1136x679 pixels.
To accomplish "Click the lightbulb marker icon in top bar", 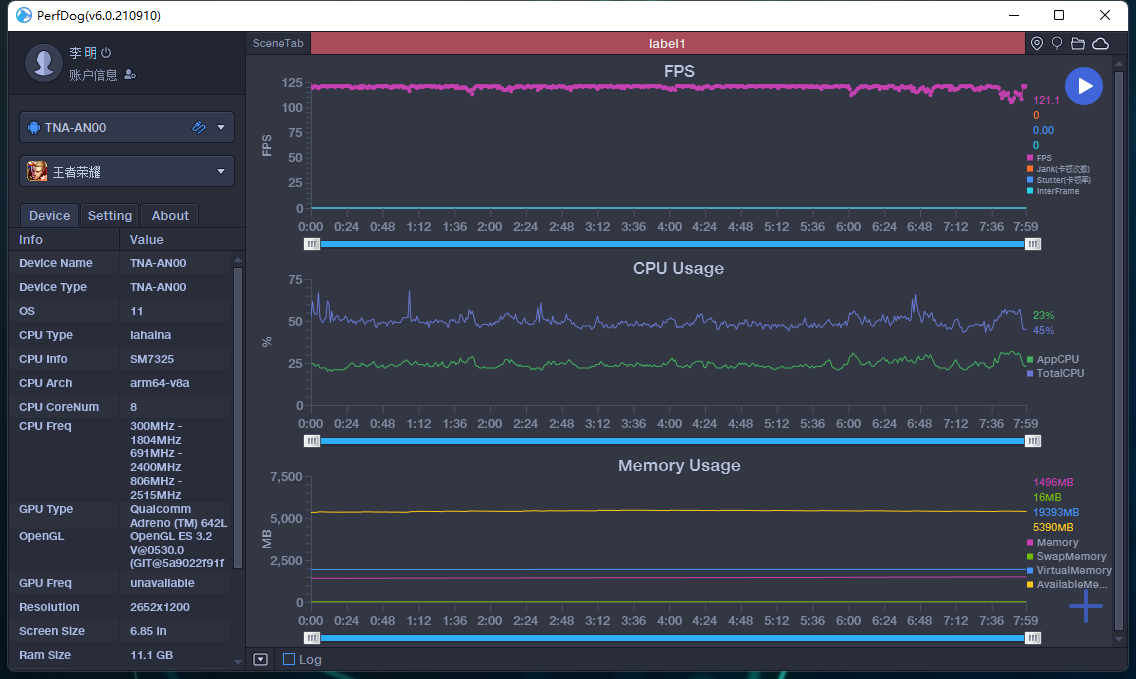I will pyautogui.click(x=1057, y=43).
